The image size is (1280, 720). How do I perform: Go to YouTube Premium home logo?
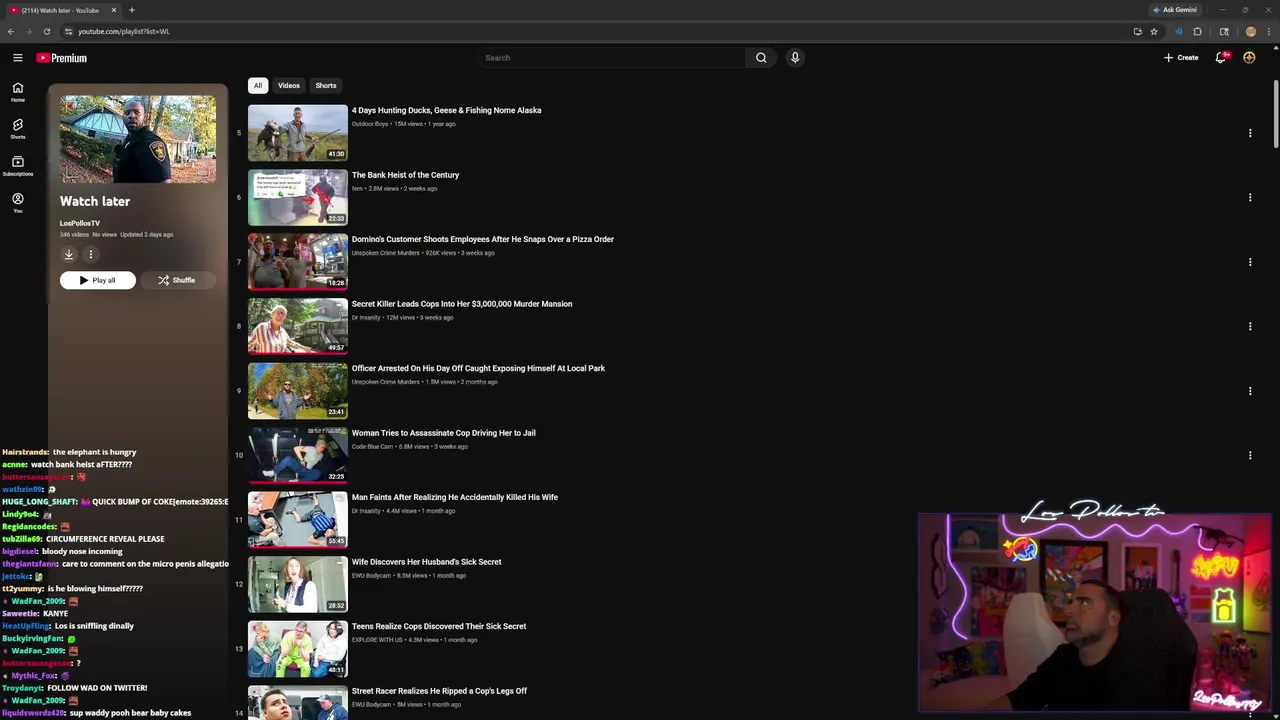[62, 58]
